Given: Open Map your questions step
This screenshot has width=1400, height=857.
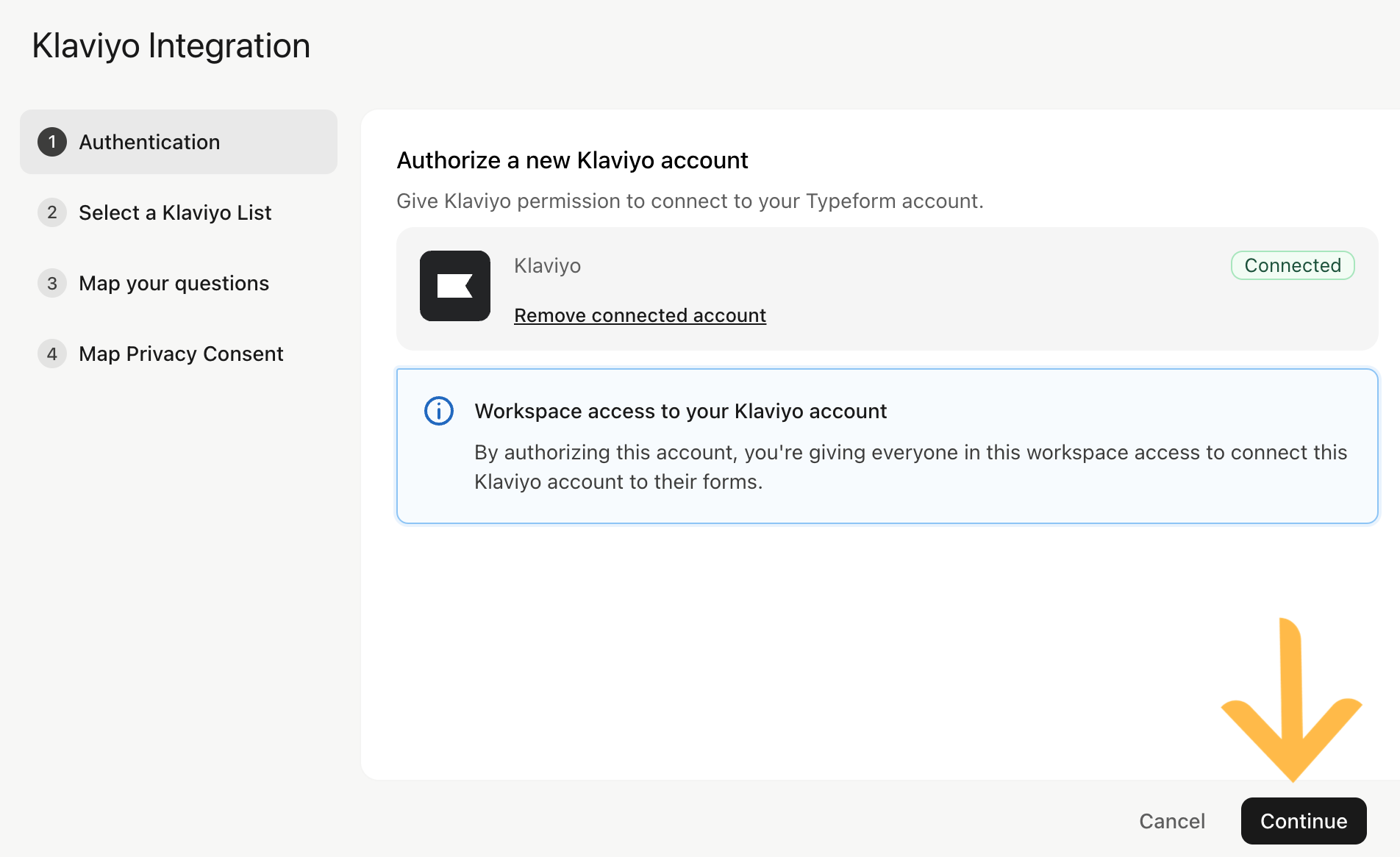Looking at the screenshot, I should pyautogui.click(x=179, y=283).
